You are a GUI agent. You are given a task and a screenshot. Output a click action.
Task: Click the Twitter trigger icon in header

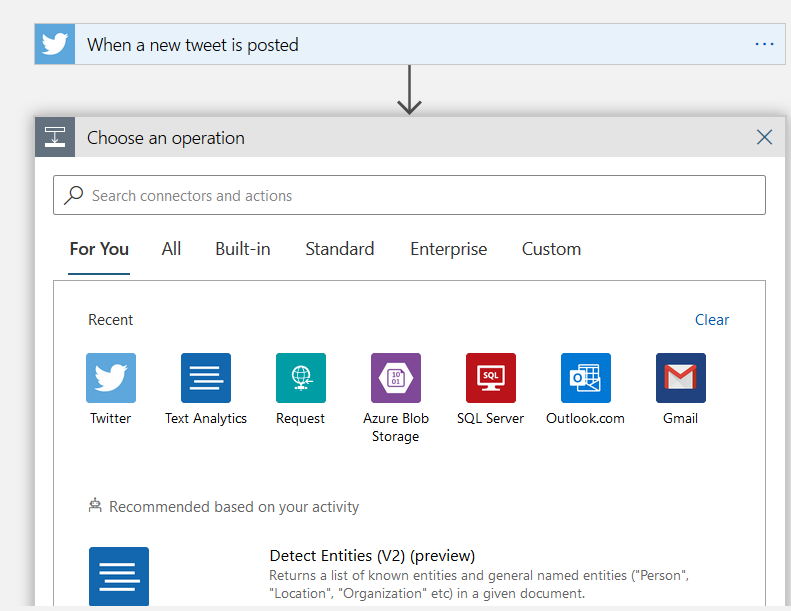[55, 45]
